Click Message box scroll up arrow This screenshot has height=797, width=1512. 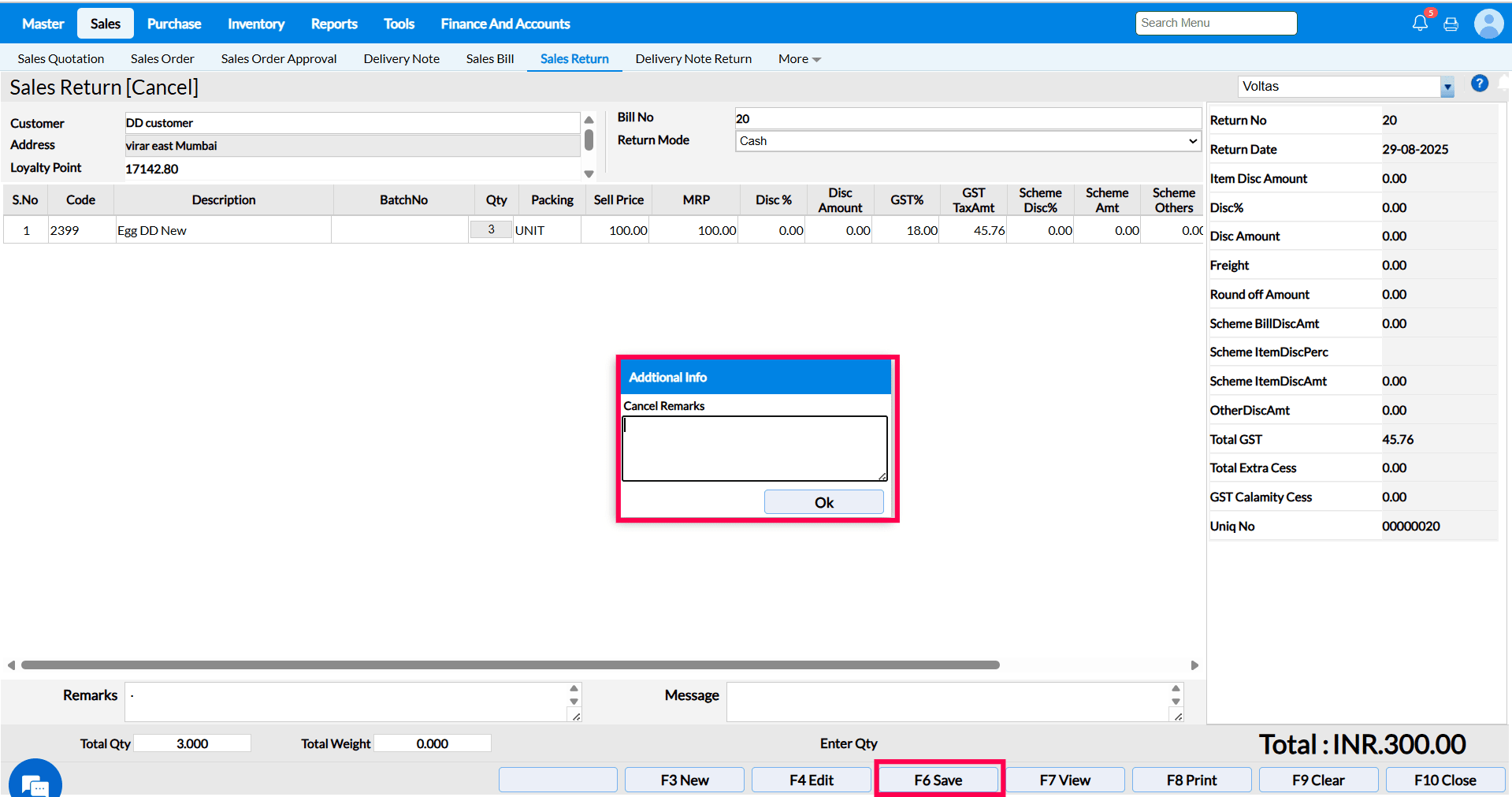1176,688
